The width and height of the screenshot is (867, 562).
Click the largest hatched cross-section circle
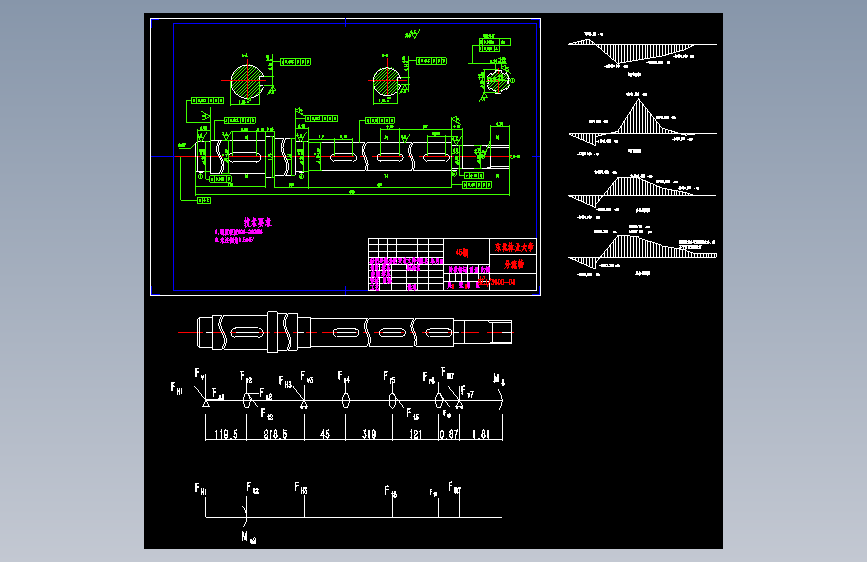click(x=247, y=81)
